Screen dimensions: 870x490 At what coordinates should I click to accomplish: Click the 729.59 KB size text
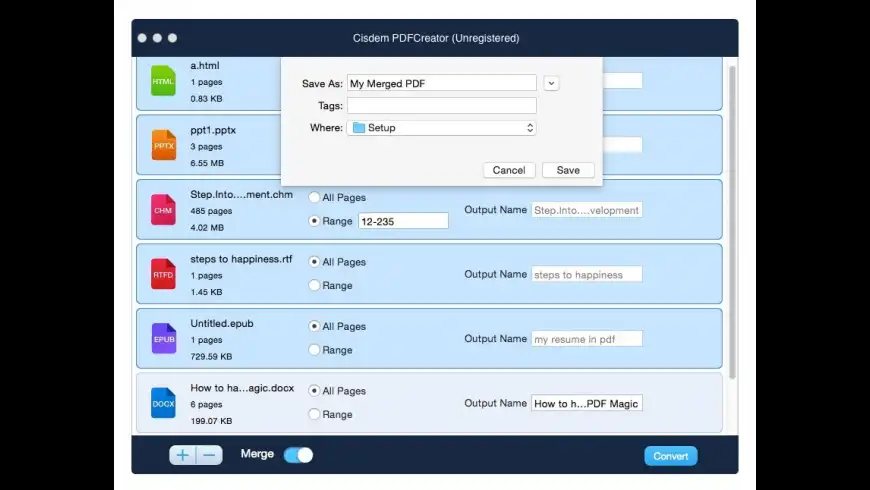(x=211, y=356)
